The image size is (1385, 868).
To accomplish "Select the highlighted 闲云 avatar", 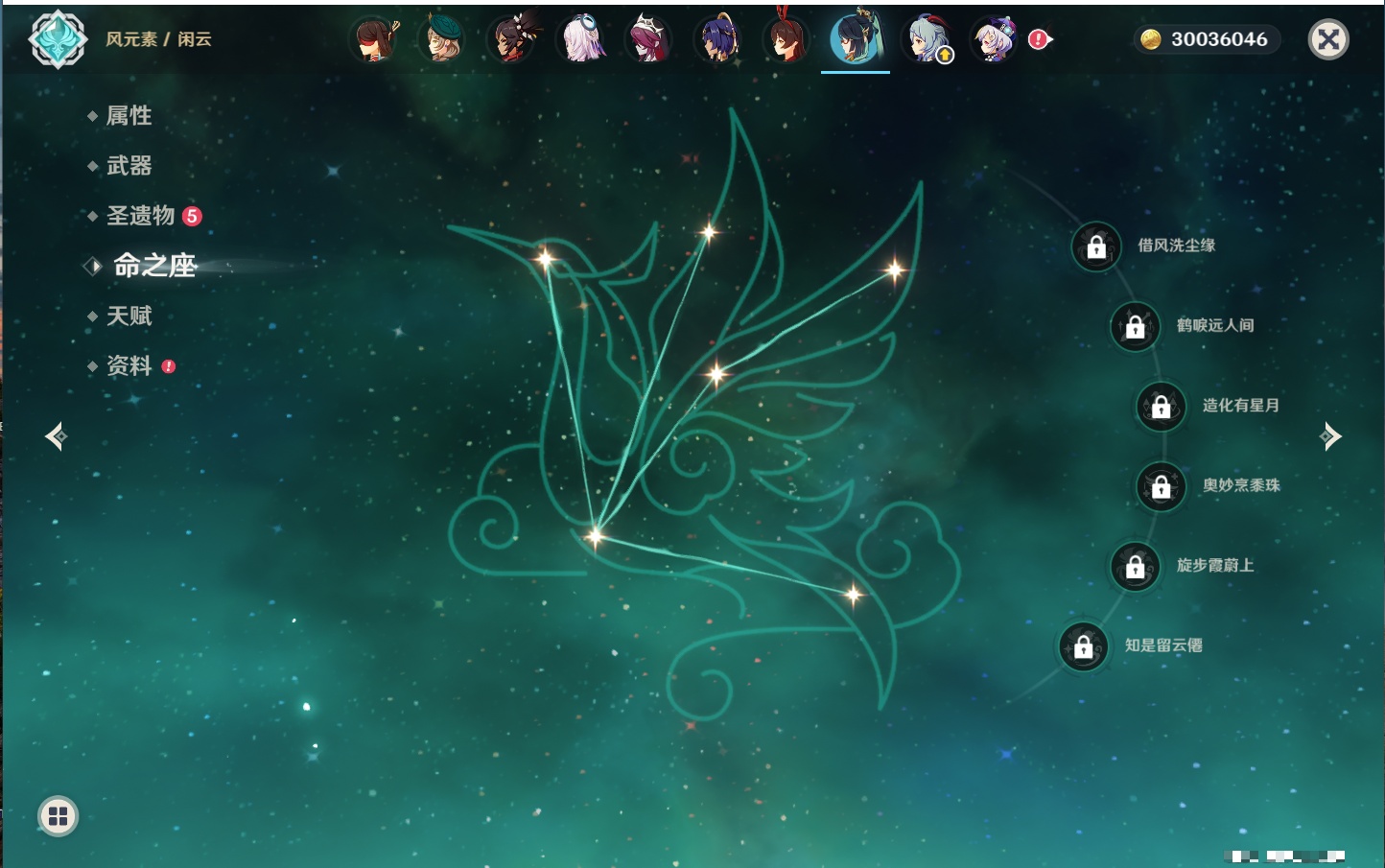I will coord(856,40).
